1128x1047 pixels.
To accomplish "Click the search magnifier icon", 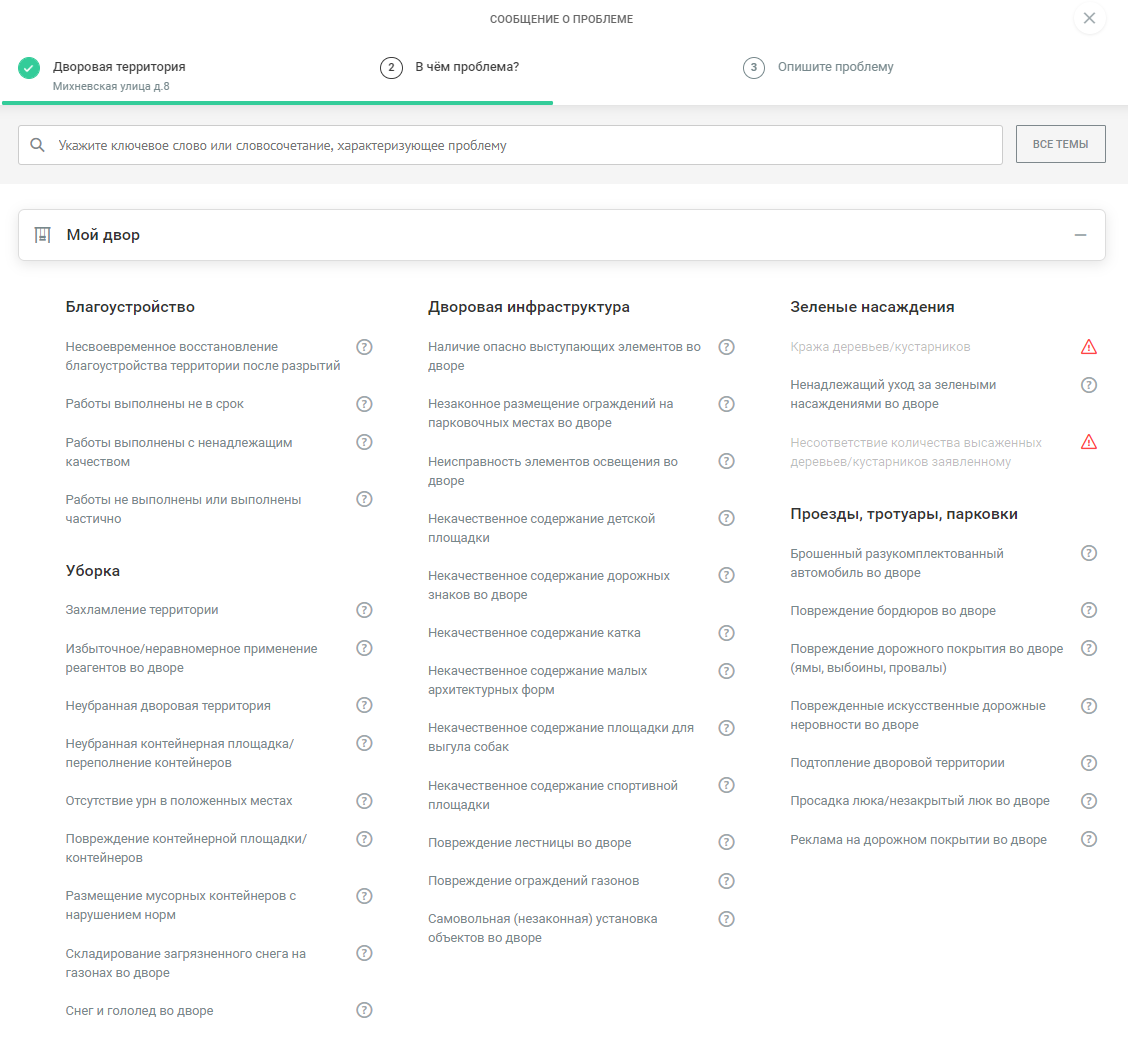I will pyautogui.click(x=38, y=145).
